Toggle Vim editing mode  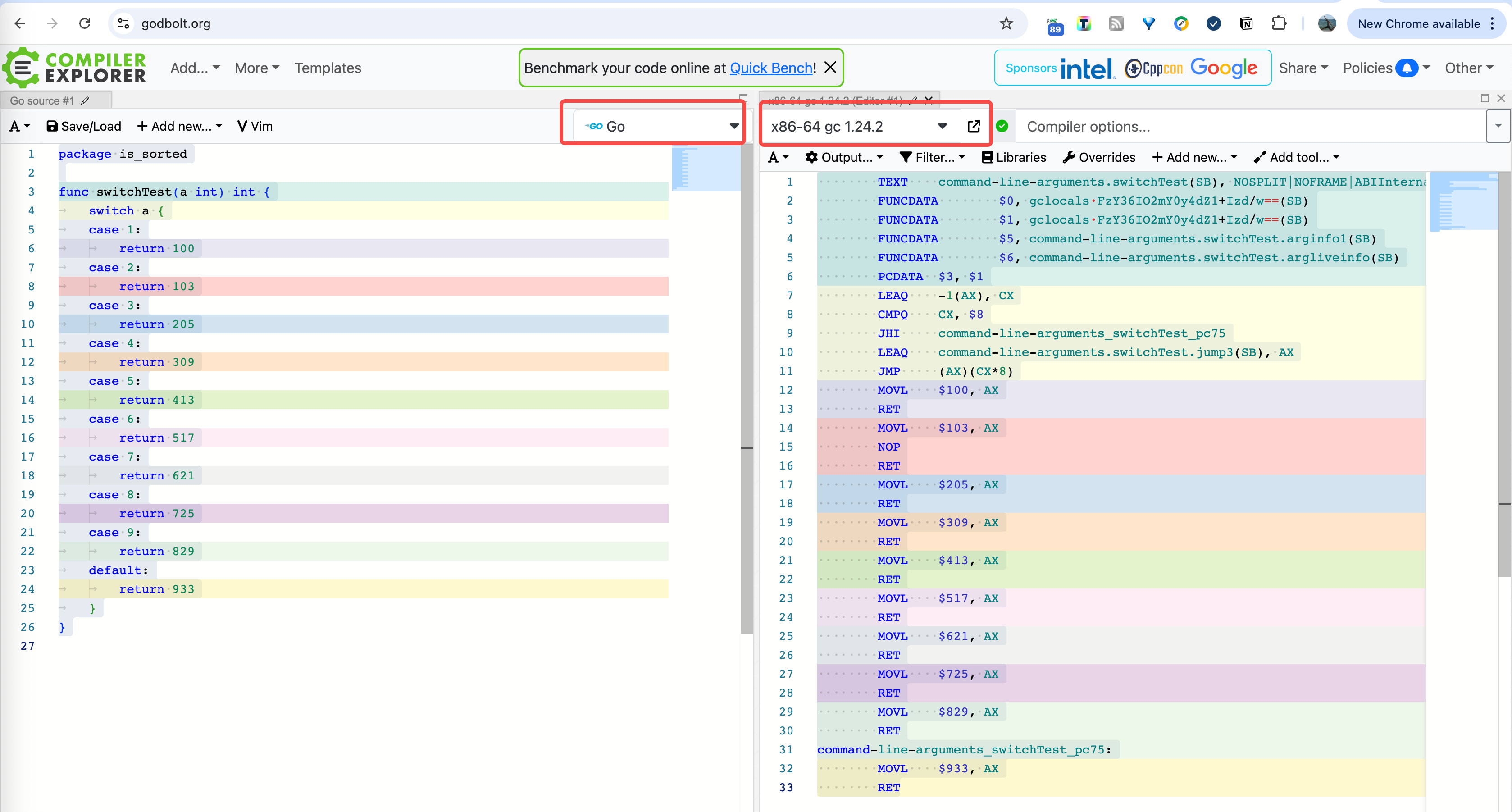click(255, 126)
